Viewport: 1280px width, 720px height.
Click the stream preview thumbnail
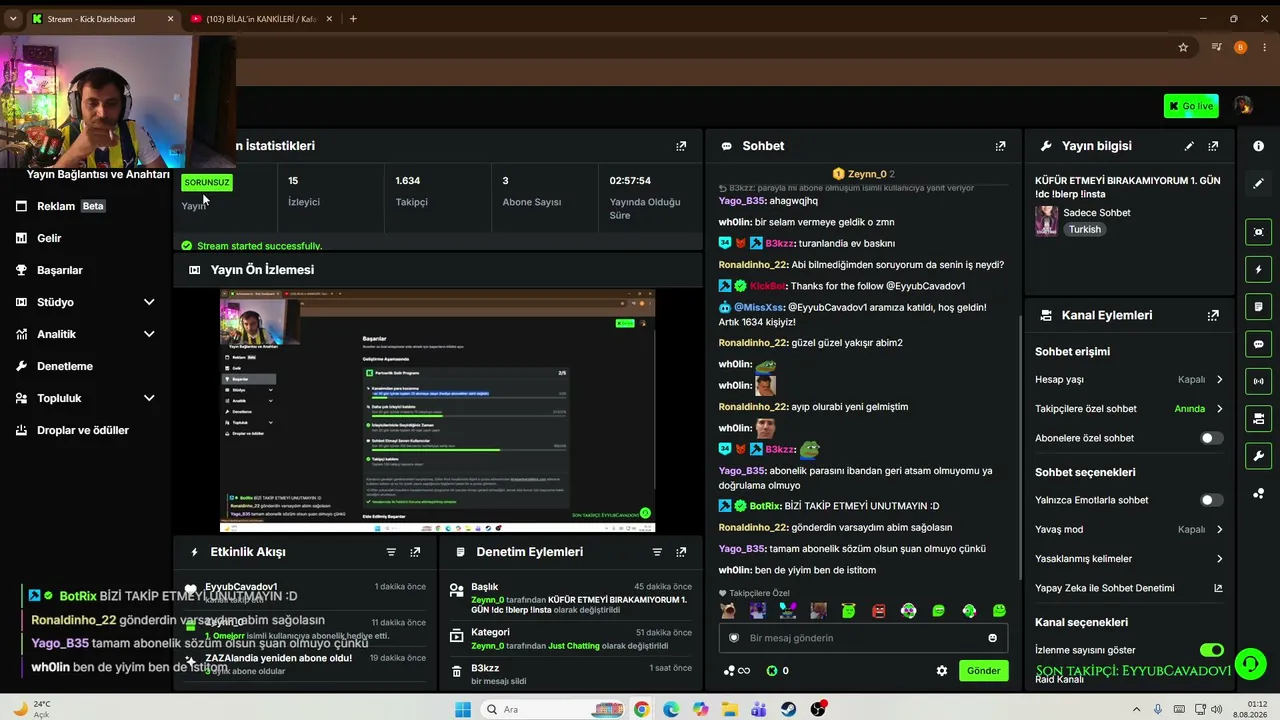437,411
